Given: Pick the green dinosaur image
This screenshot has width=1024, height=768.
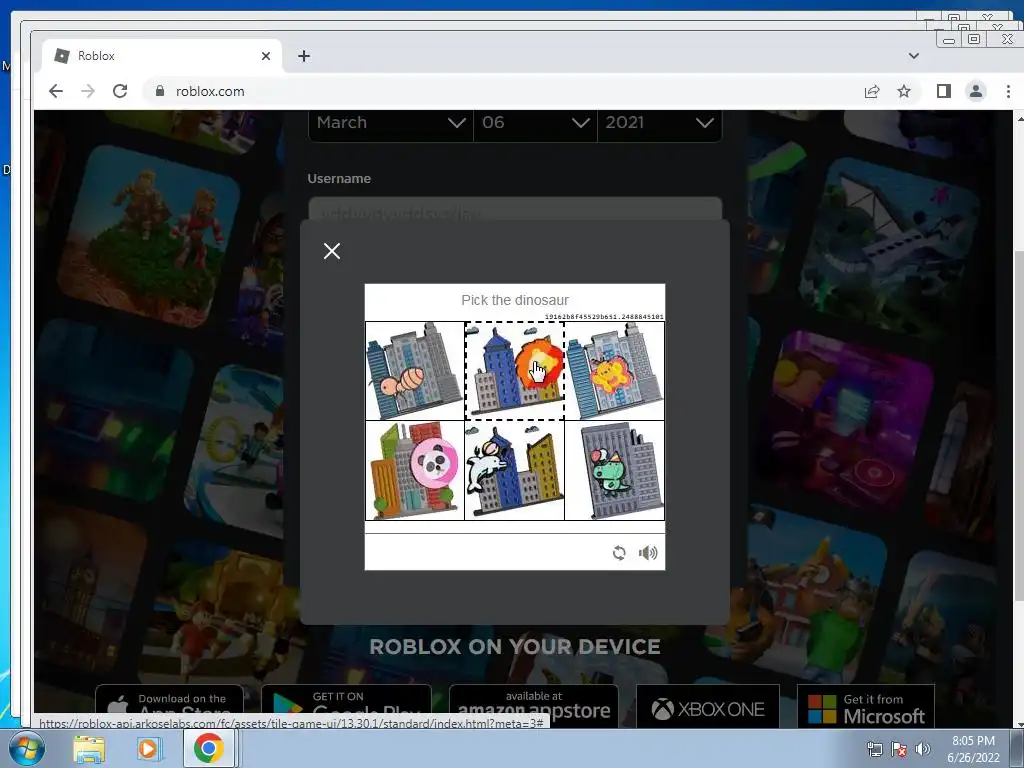Looking at the screenshot, I should click(x=615, y=471).
